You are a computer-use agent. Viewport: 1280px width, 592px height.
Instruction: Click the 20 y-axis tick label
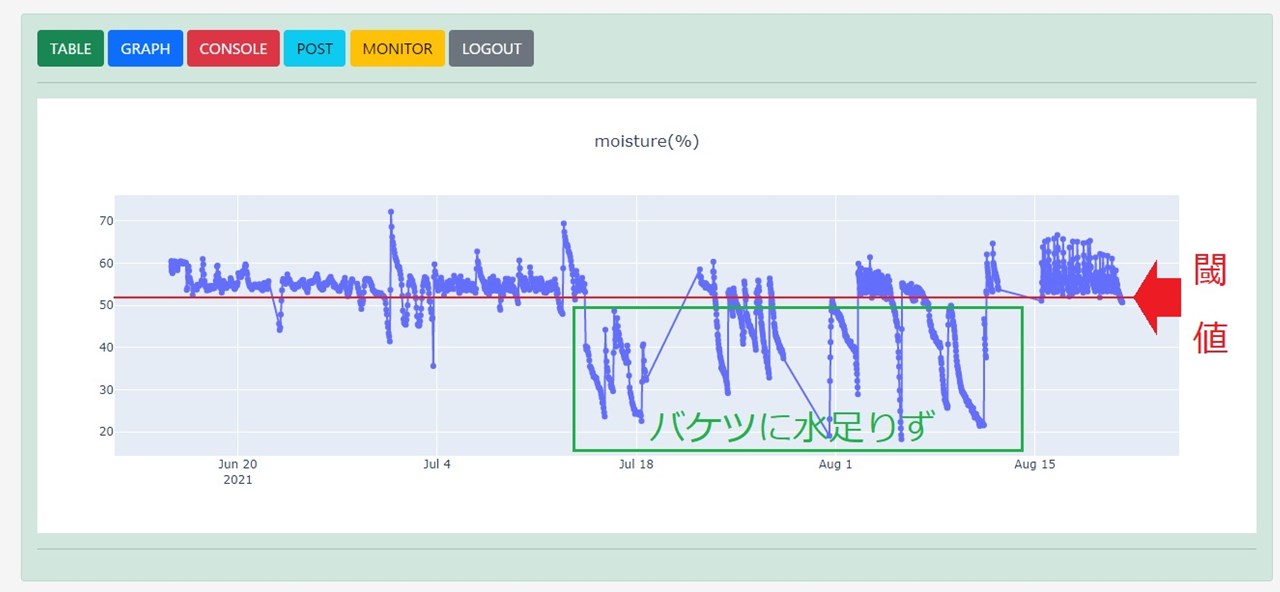106,432
